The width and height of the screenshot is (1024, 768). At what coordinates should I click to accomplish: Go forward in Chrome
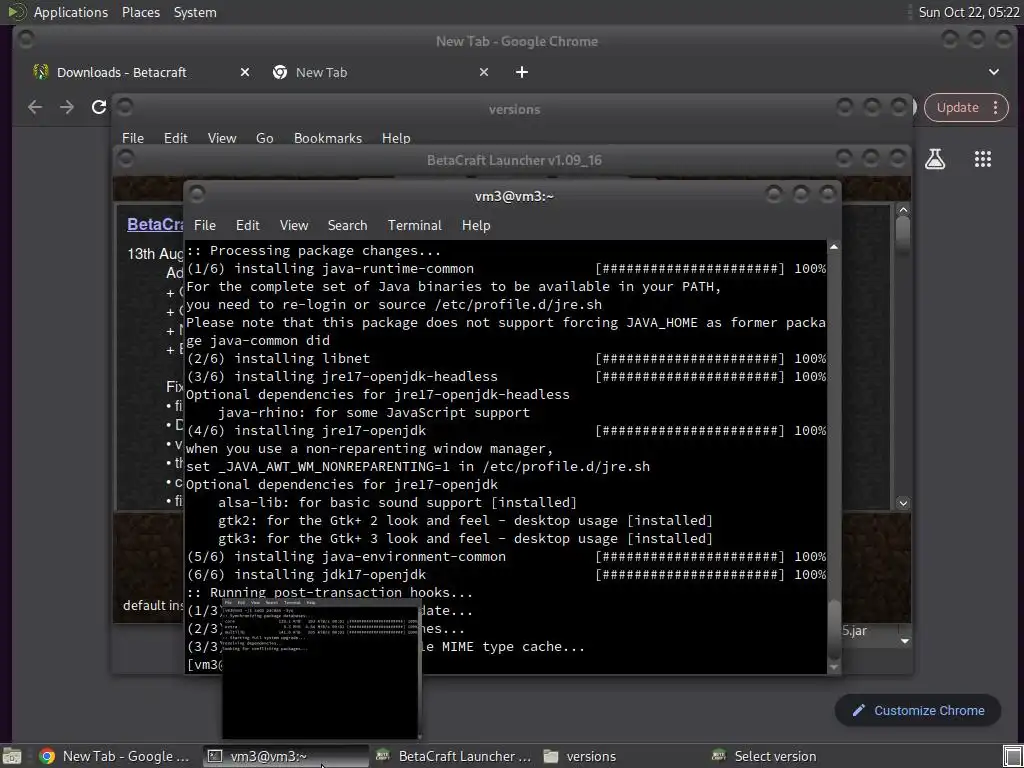tap(67, 107)
